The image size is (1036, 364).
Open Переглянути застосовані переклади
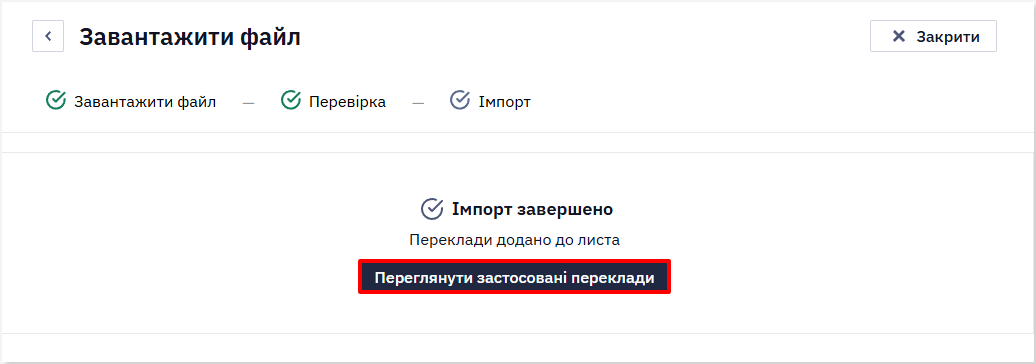[x=515, y=277]
